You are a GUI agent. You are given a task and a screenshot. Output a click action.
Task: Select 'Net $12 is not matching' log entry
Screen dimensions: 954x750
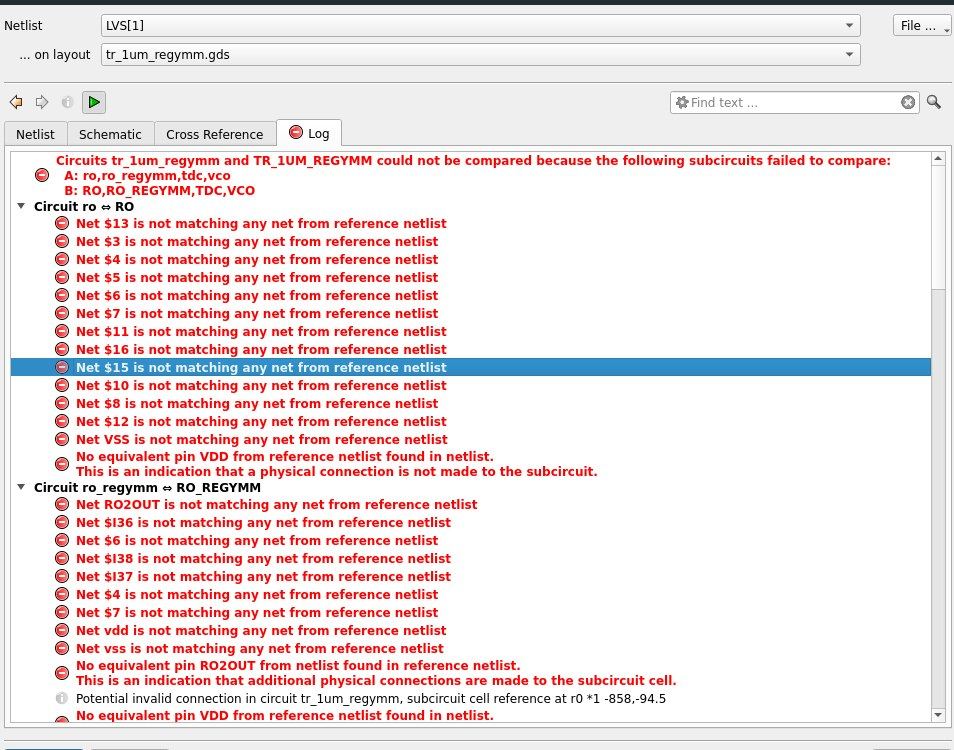(x=261, y=422)
